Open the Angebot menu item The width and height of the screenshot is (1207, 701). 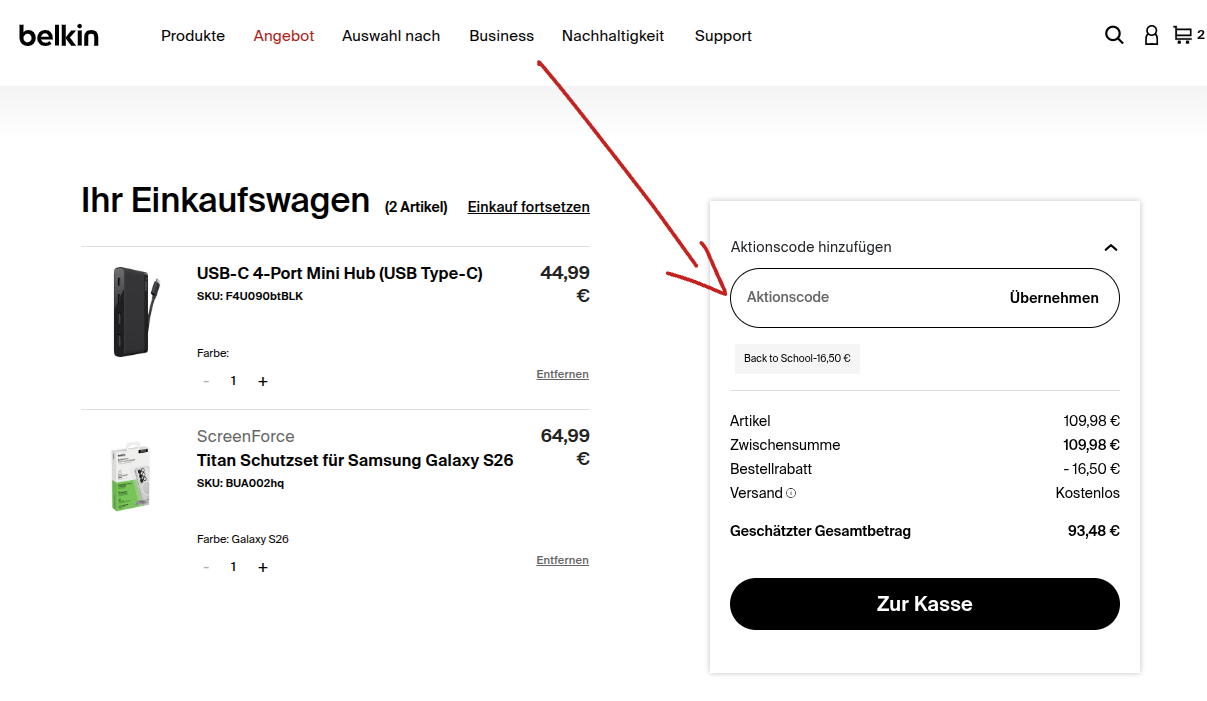click(284, 35)
